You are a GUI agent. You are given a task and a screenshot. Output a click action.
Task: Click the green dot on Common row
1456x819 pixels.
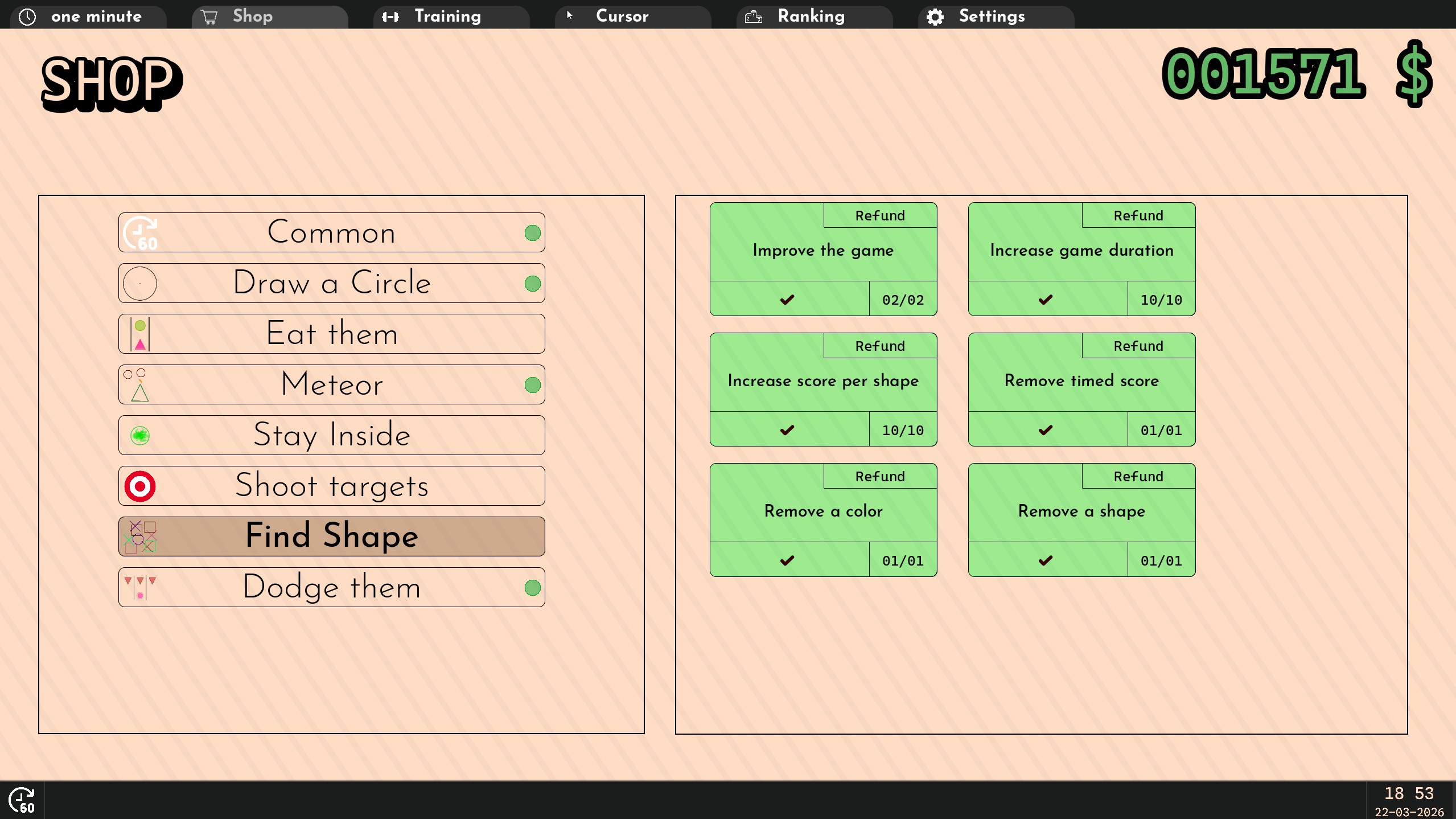tap(532, 233)
